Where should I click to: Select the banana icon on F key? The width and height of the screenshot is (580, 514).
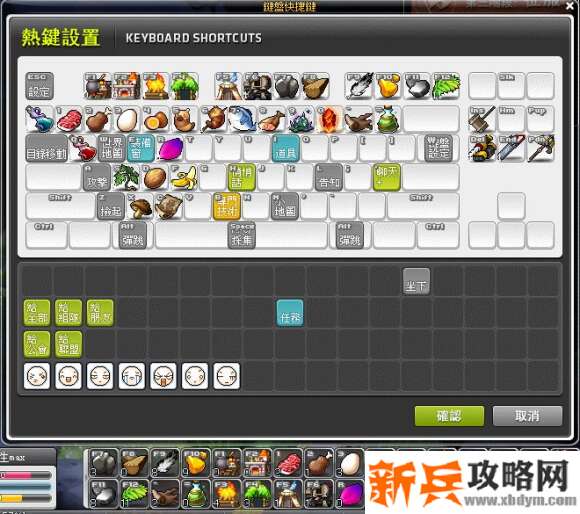pos(185,177)
